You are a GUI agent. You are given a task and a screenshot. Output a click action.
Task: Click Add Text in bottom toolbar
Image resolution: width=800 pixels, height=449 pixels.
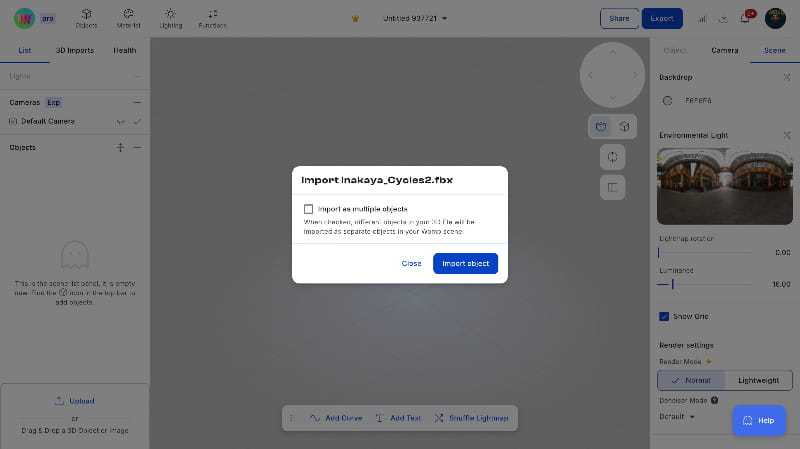click(398, 418)
